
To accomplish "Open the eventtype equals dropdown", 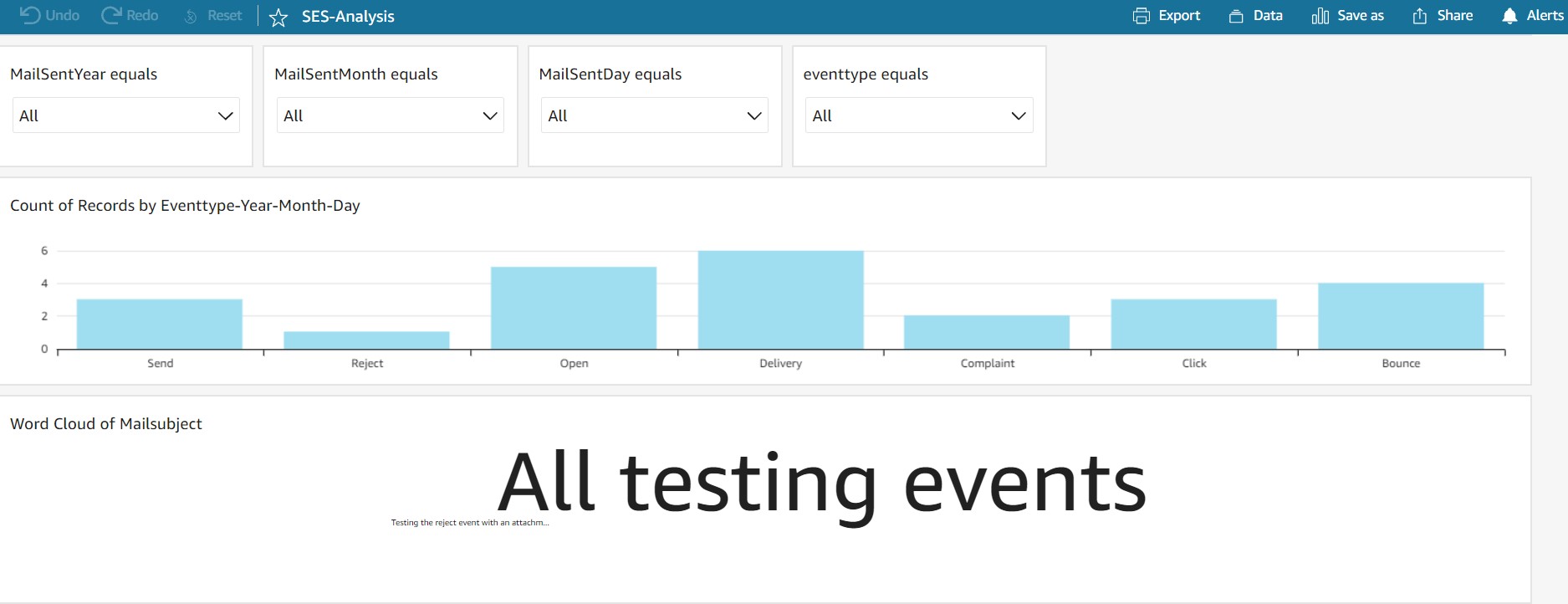I will pos(919,115).
